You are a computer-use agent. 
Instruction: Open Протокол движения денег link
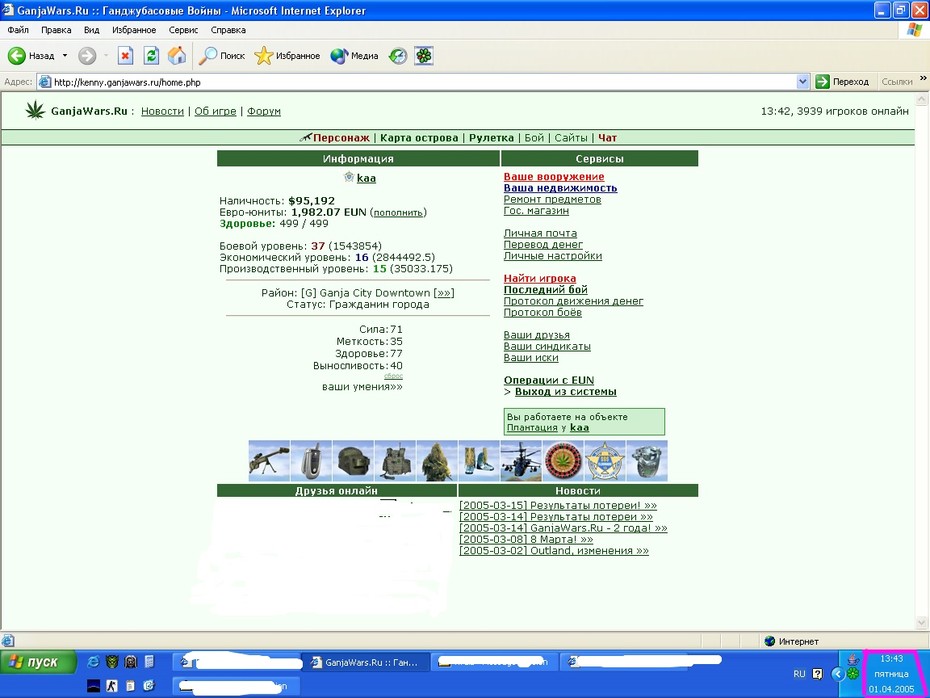[574, 301]
